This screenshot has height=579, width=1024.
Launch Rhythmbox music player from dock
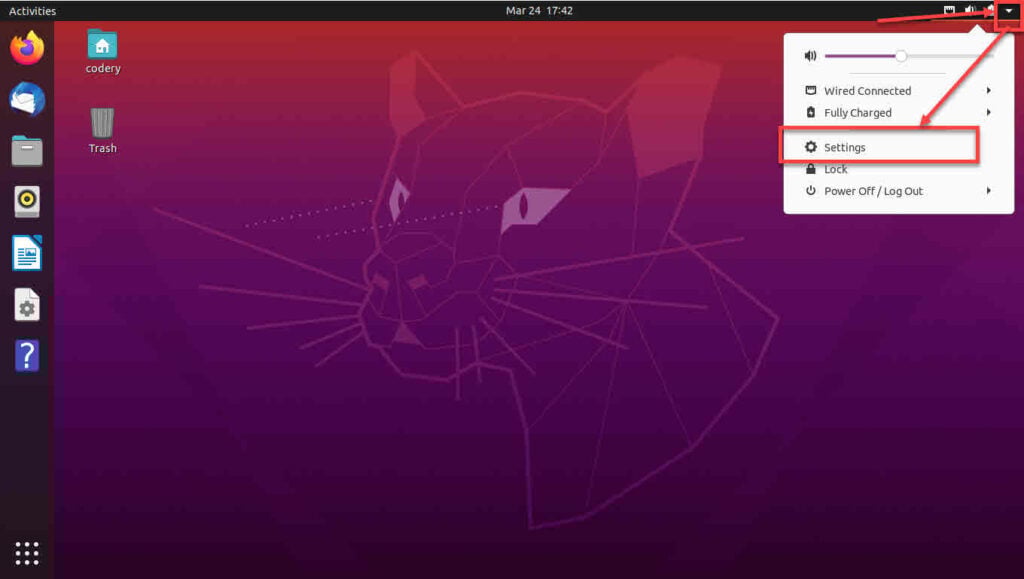27,201
